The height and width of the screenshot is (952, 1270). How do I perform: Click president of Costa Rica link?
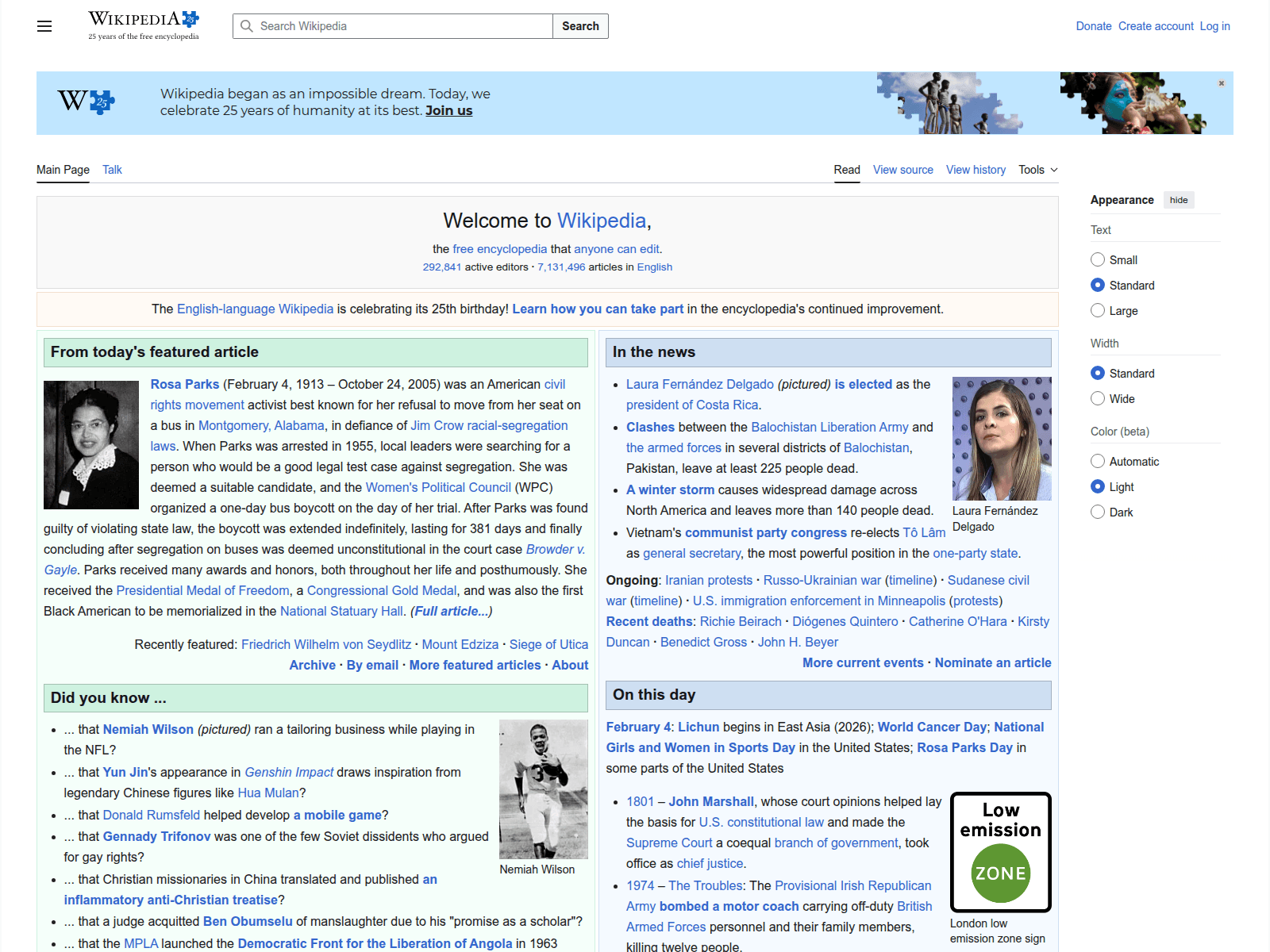tap(692, 405)
